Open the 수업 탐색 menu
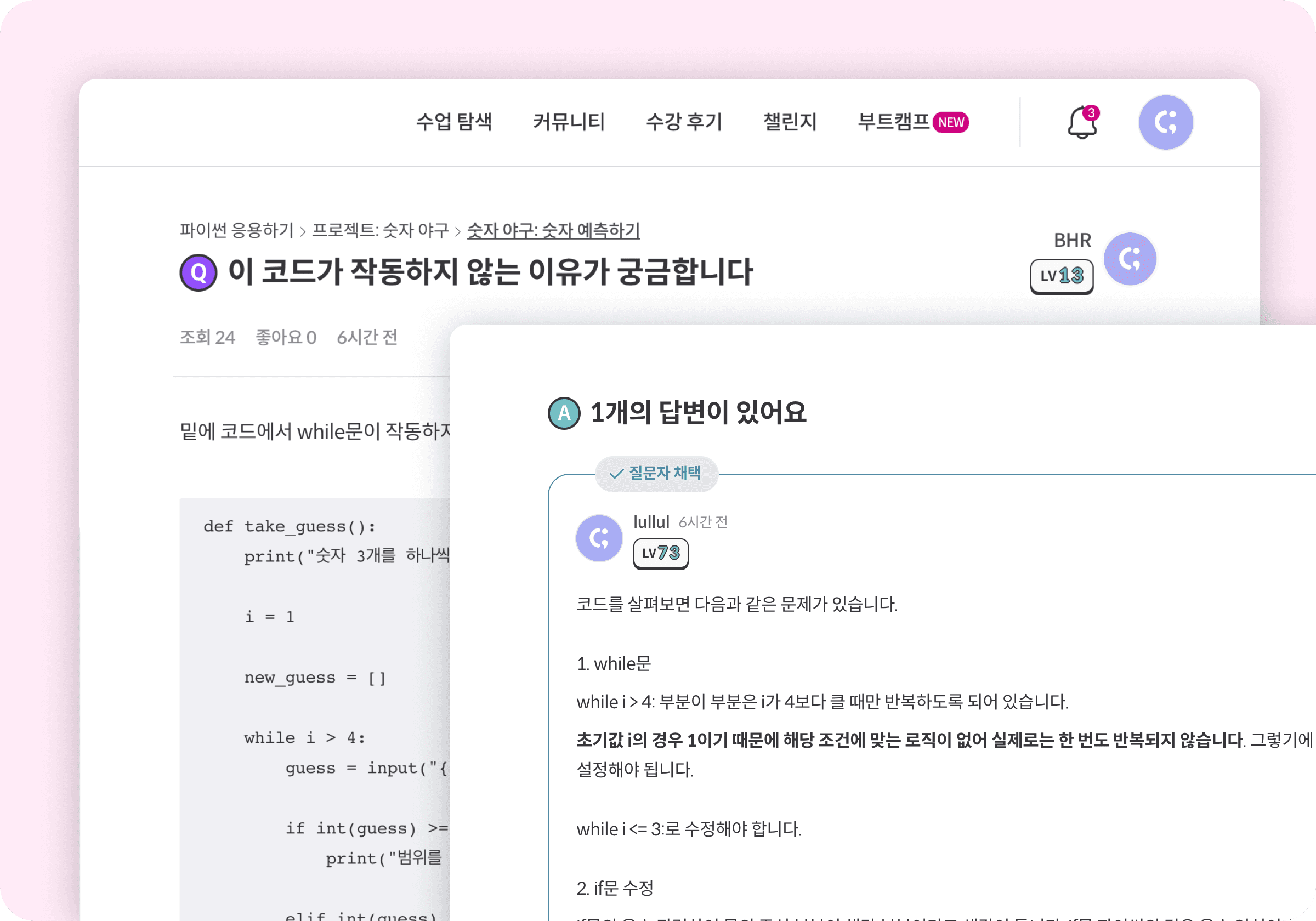The width and height of the screenshot is (1316, 921). (454, 122)
